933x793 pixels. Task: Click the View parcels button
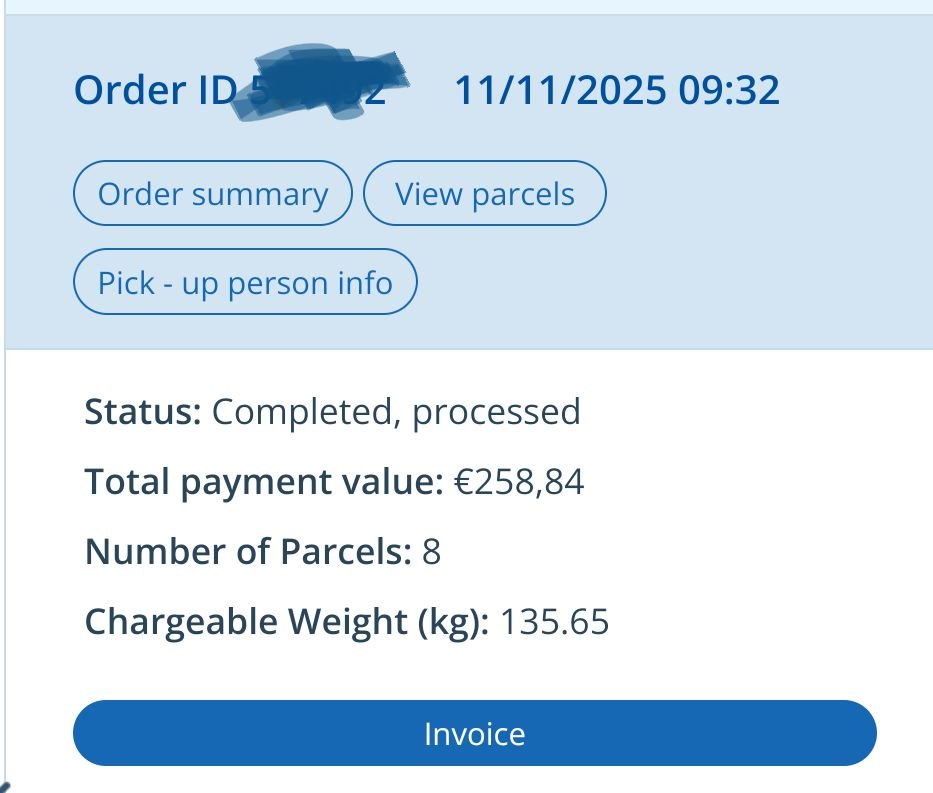484,194
